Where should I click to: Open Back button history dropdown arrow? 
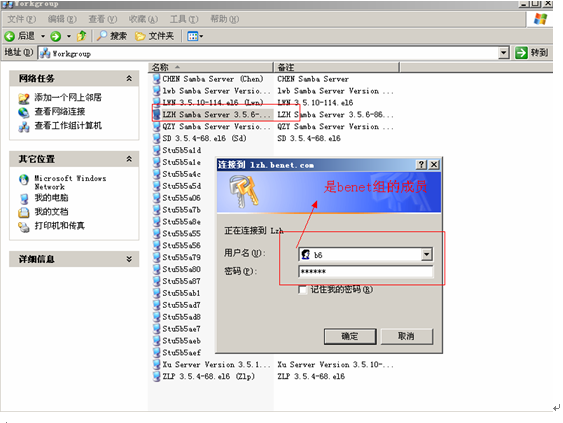(43, 36)
